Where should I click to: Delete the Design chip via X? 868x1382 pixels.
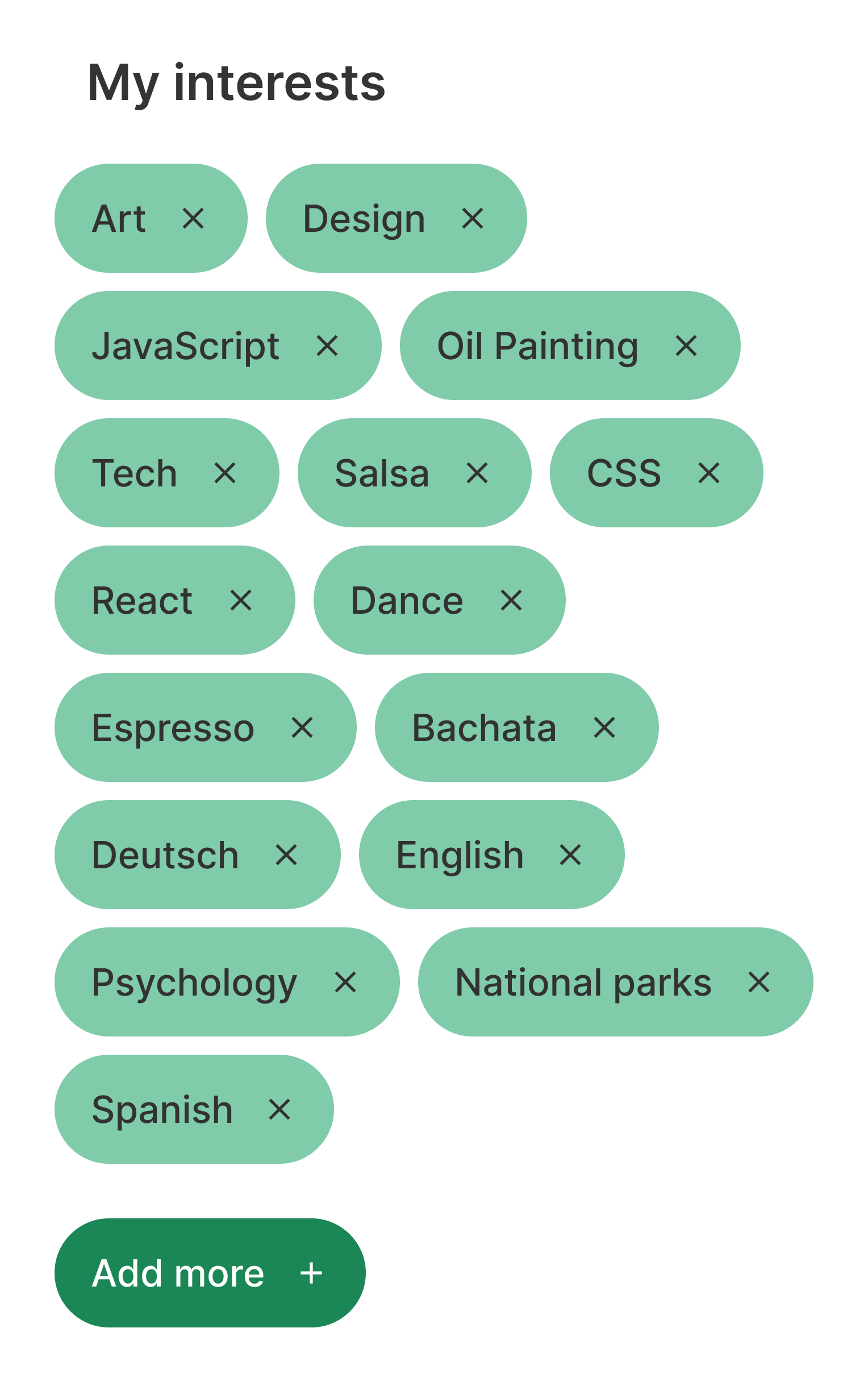(473, 218)
